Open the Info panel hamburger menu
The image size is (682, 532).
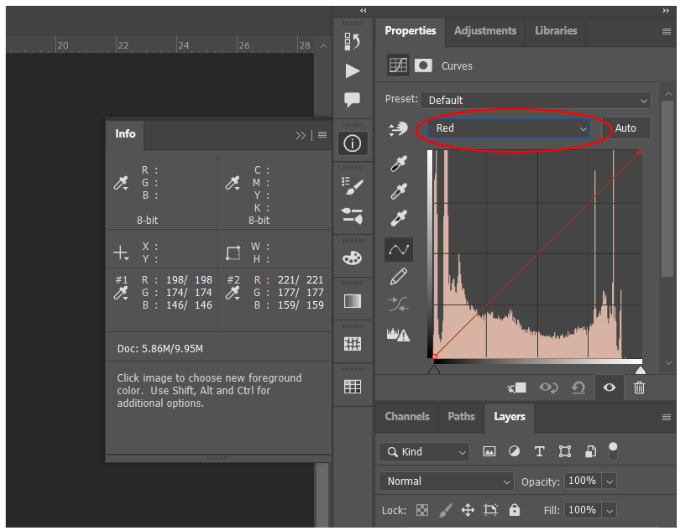click(x=322, y=135)
